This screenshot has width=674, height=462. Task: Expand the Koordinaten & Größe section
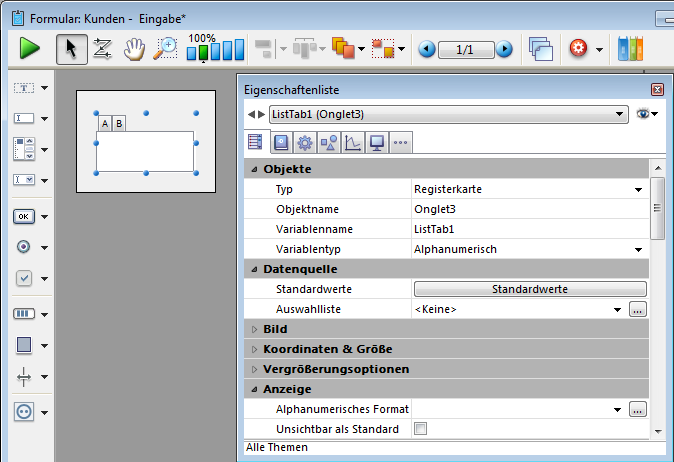327,349
